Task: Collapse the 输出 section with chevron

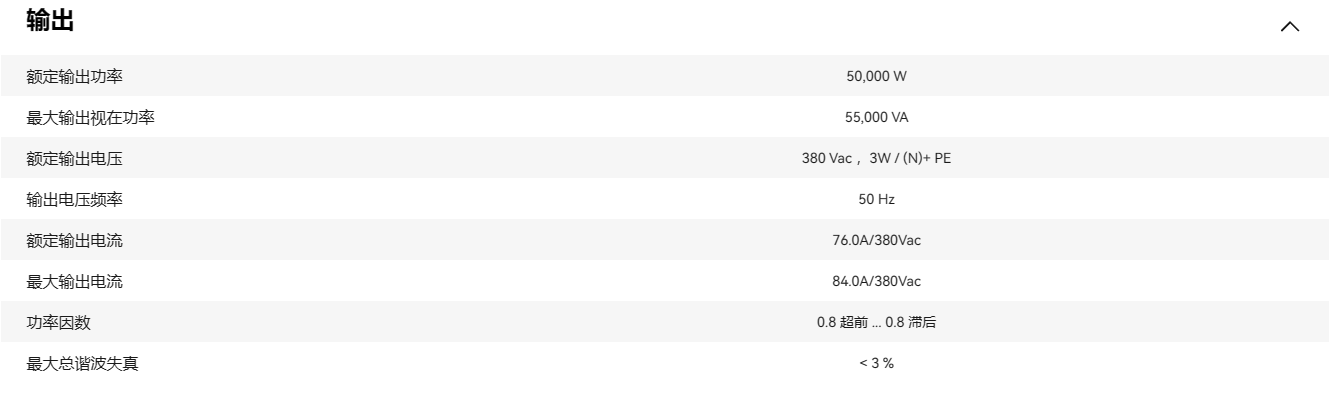Action: coord(1290,27)
